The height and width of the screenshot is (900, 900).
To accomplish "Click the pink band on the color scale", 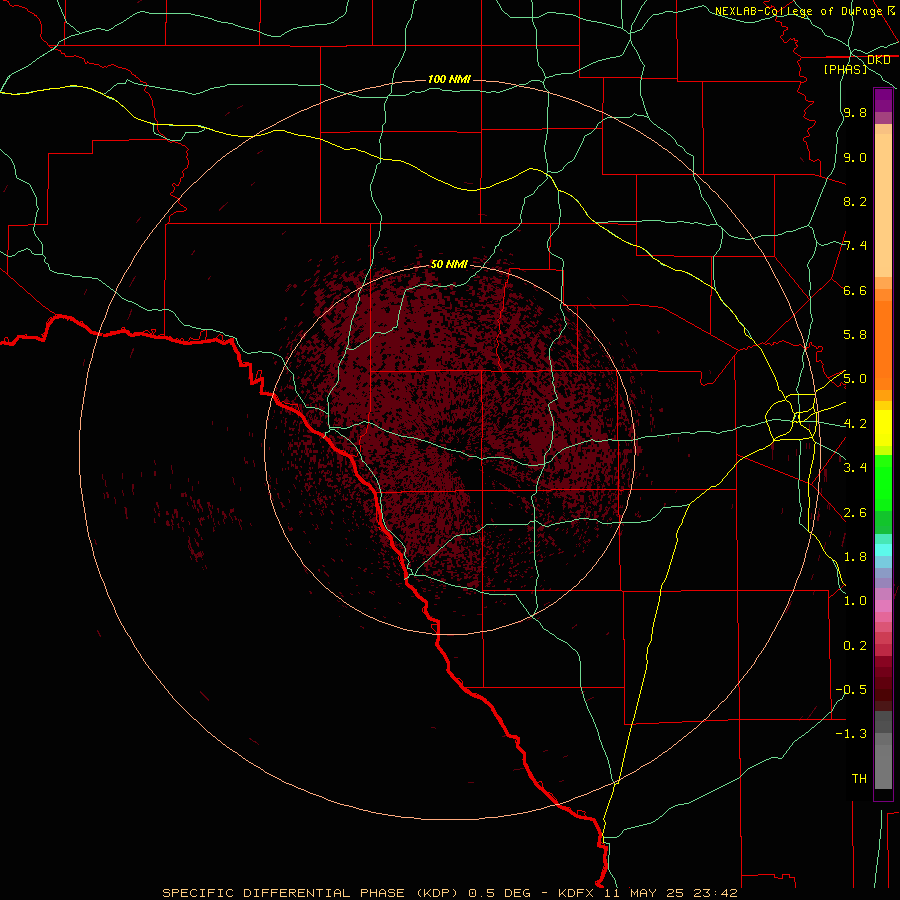I will (883, 606).
